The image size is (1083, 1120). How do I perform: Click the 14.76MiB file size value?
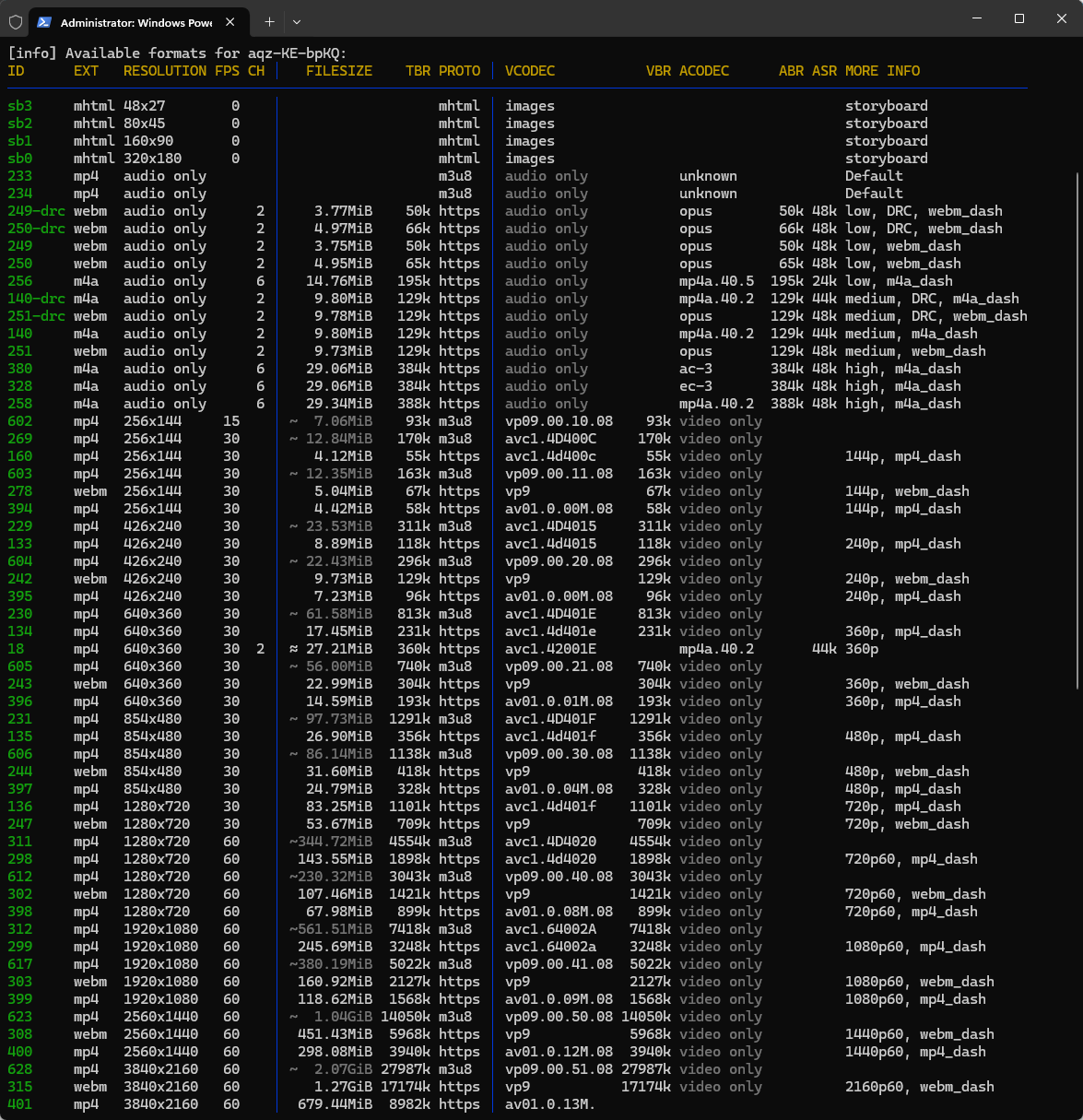[x=339, y=281]
